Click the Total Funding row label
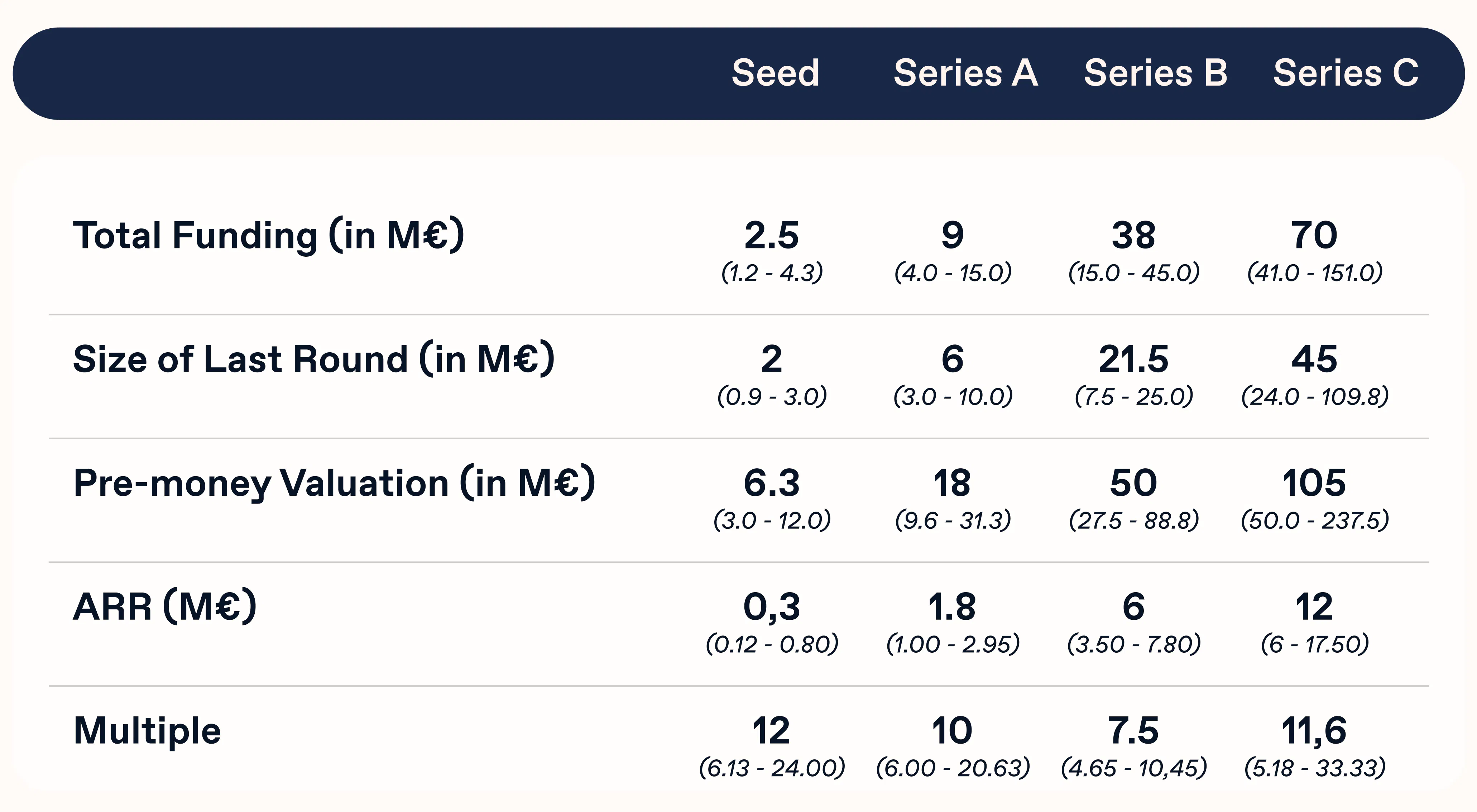 (268, 235)
